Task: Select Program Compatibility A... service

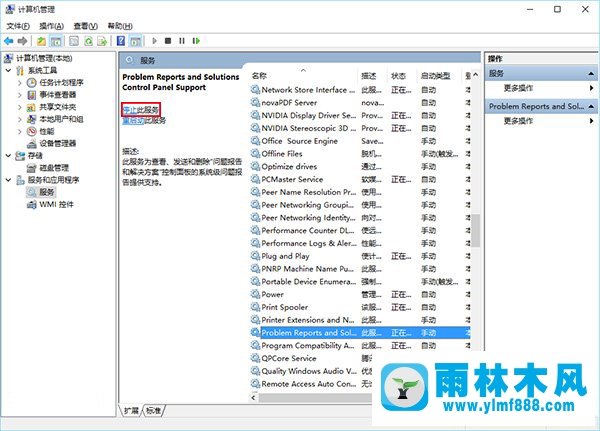Action: pos(360,346)
